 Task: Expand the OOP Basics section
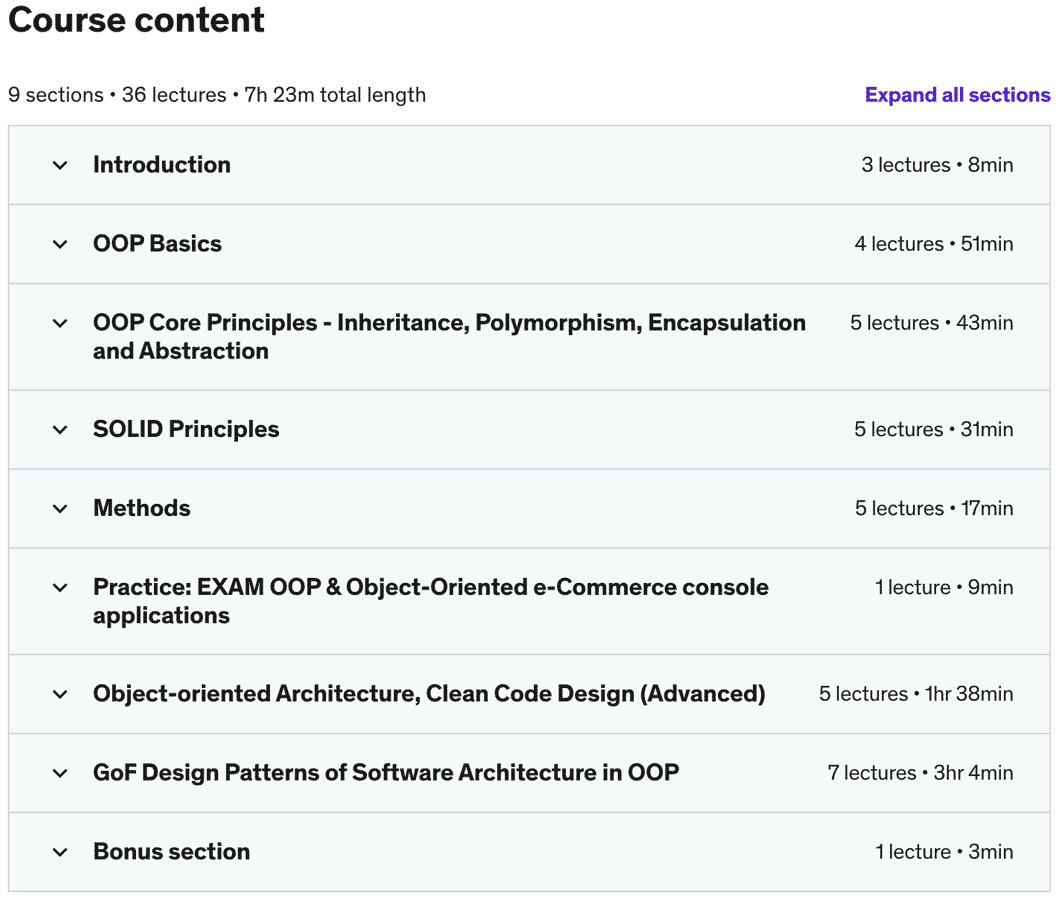coord(157,244)
